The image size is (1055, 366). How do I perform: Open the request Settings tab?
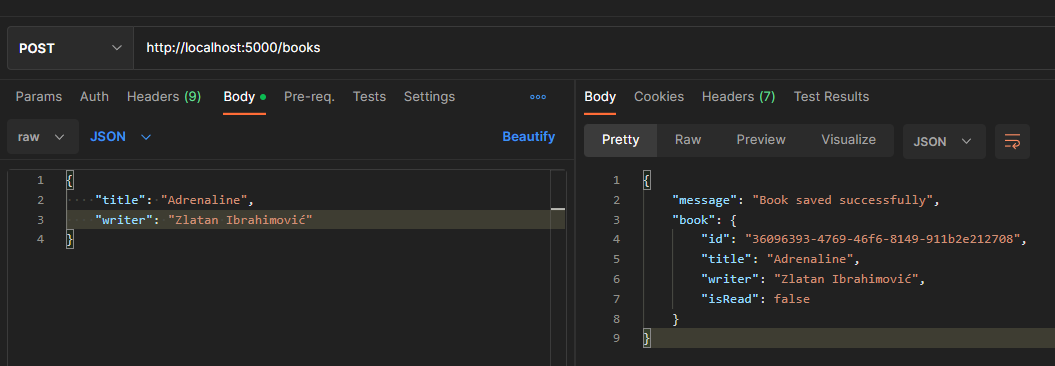coord(429,96)
